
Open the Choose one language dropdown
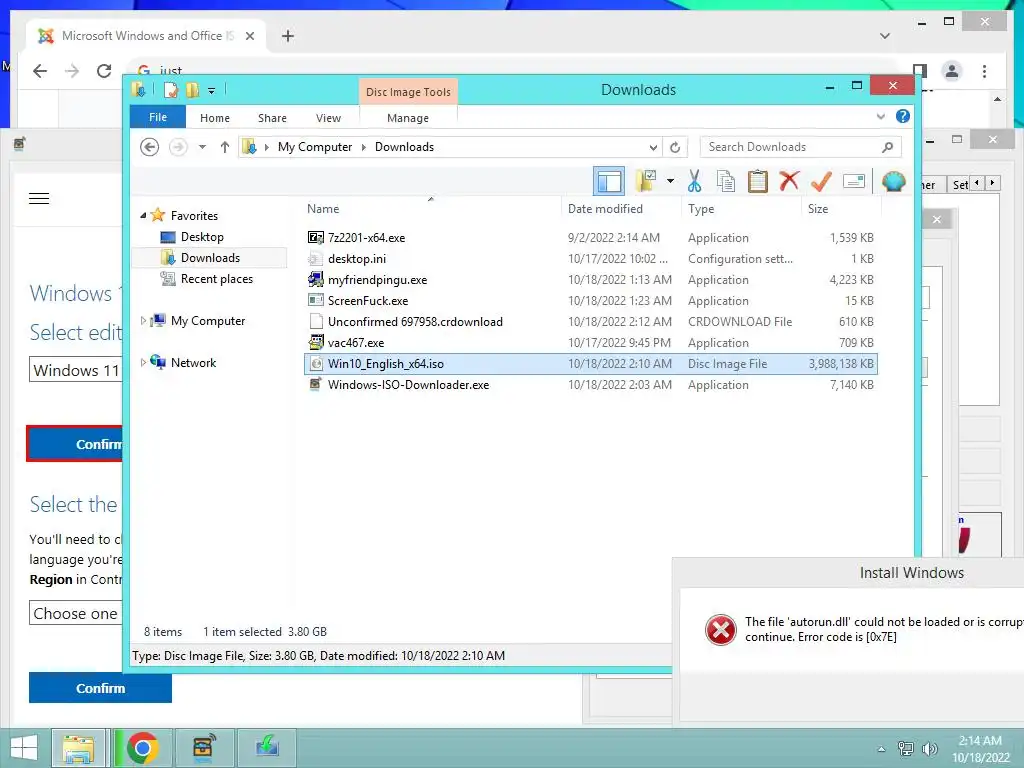(75, 613)
